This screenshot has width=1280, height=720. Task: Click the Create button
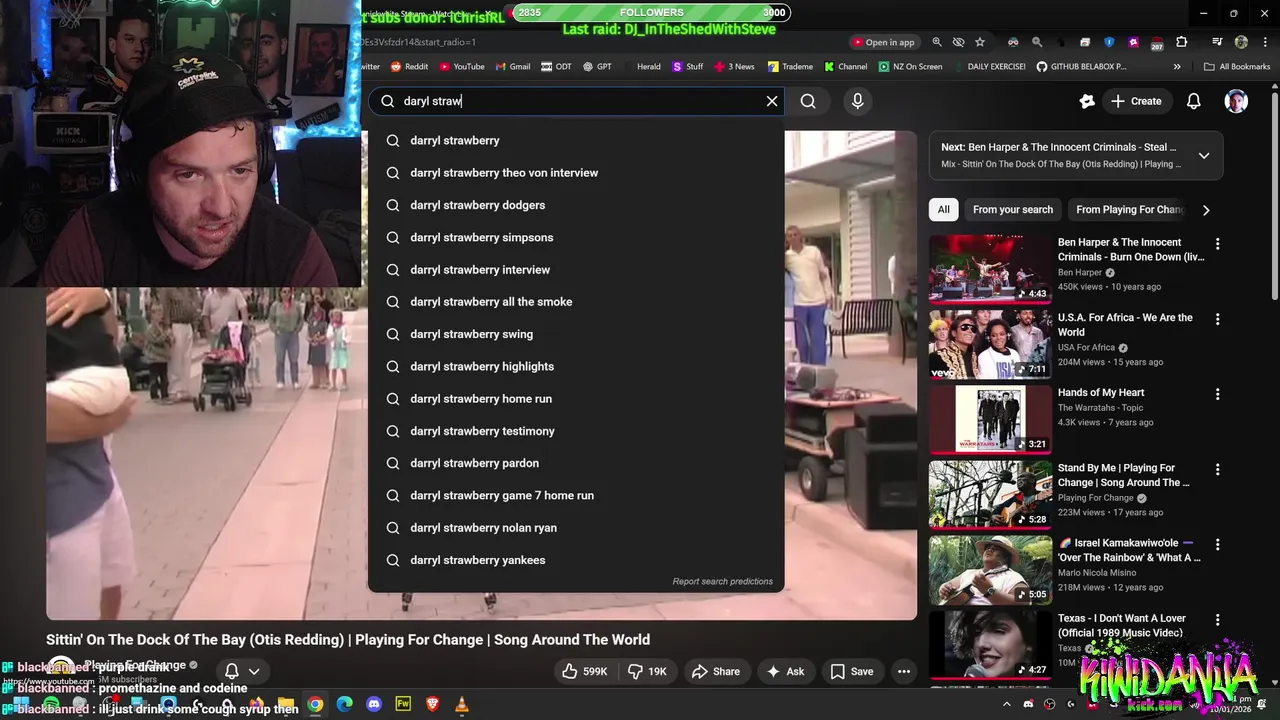(1136, 101)
